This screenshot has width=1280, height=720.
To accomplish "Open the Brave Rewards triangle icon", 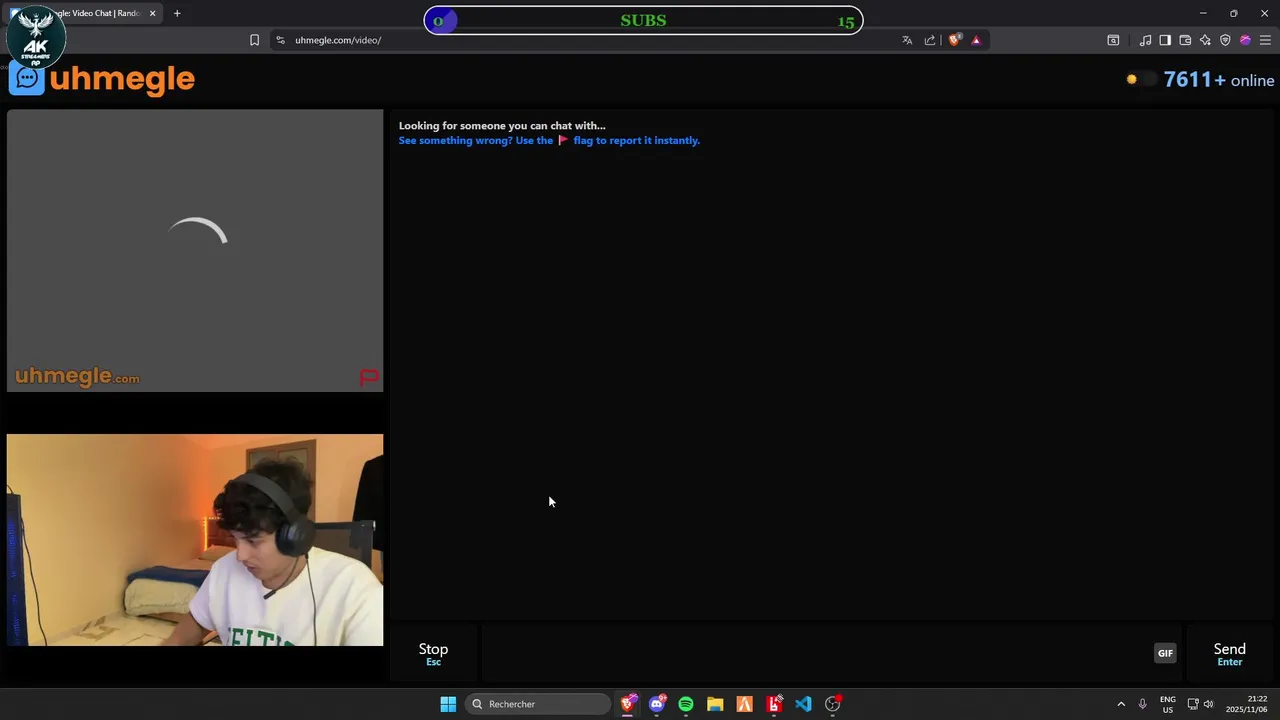I will pos(976,40).
